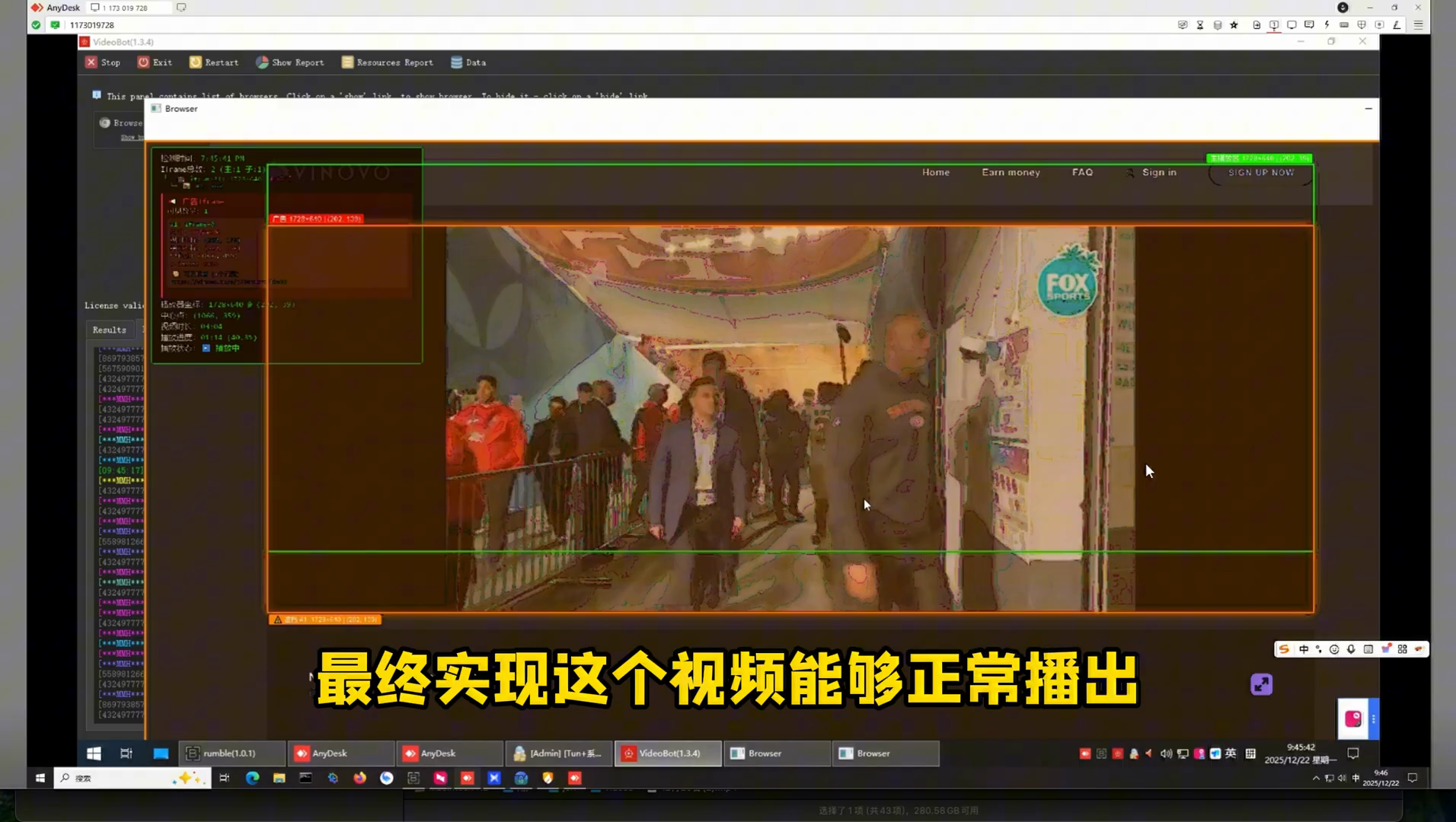Click Restart in the VideoBot toolbar
The height and width of the screenshot is (822, 1456).
tap(214, 62)
